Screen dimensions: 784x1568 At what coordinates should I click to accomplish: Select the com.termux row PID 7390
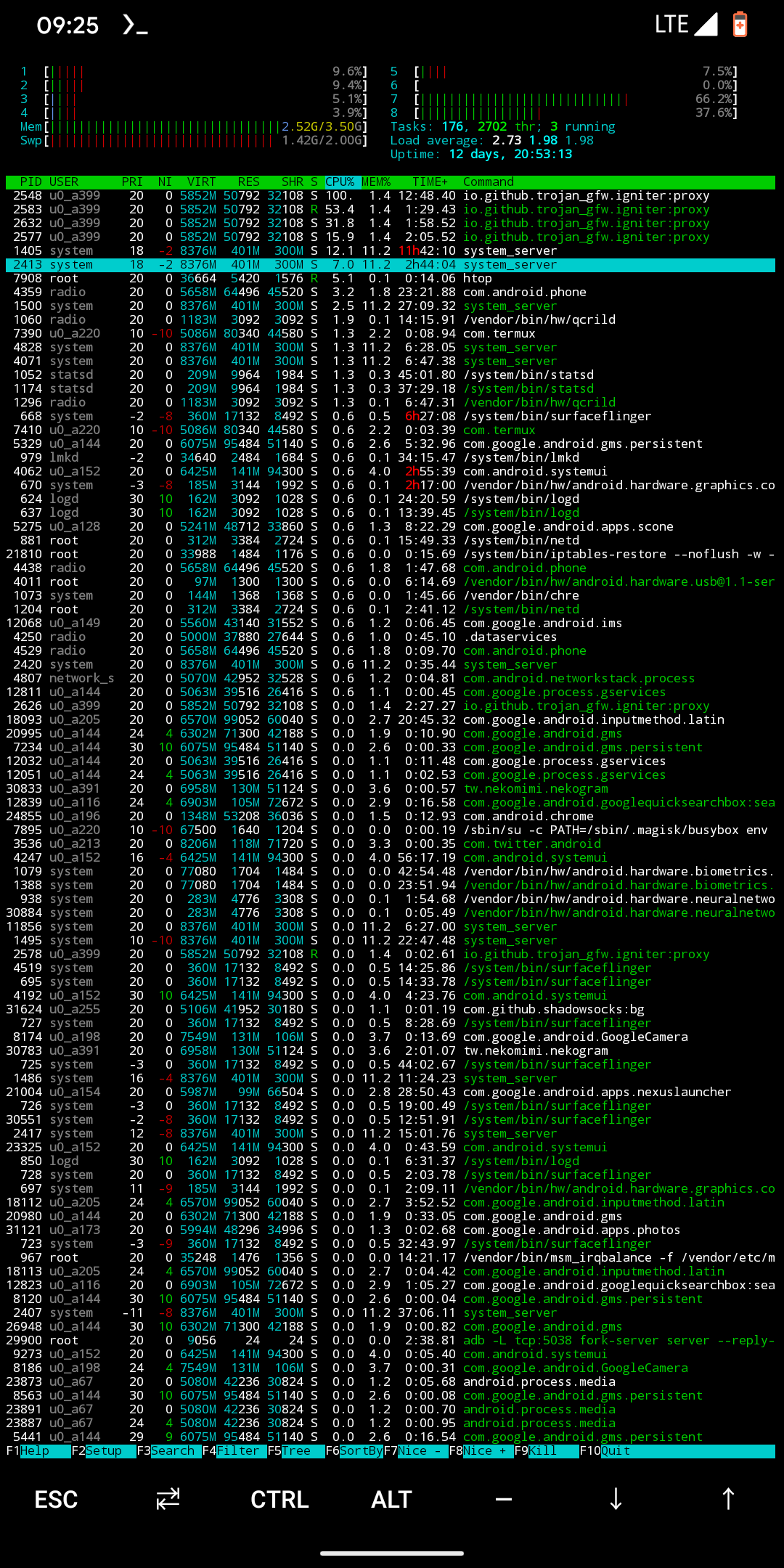pyautogui.click(x=391, y=334)
